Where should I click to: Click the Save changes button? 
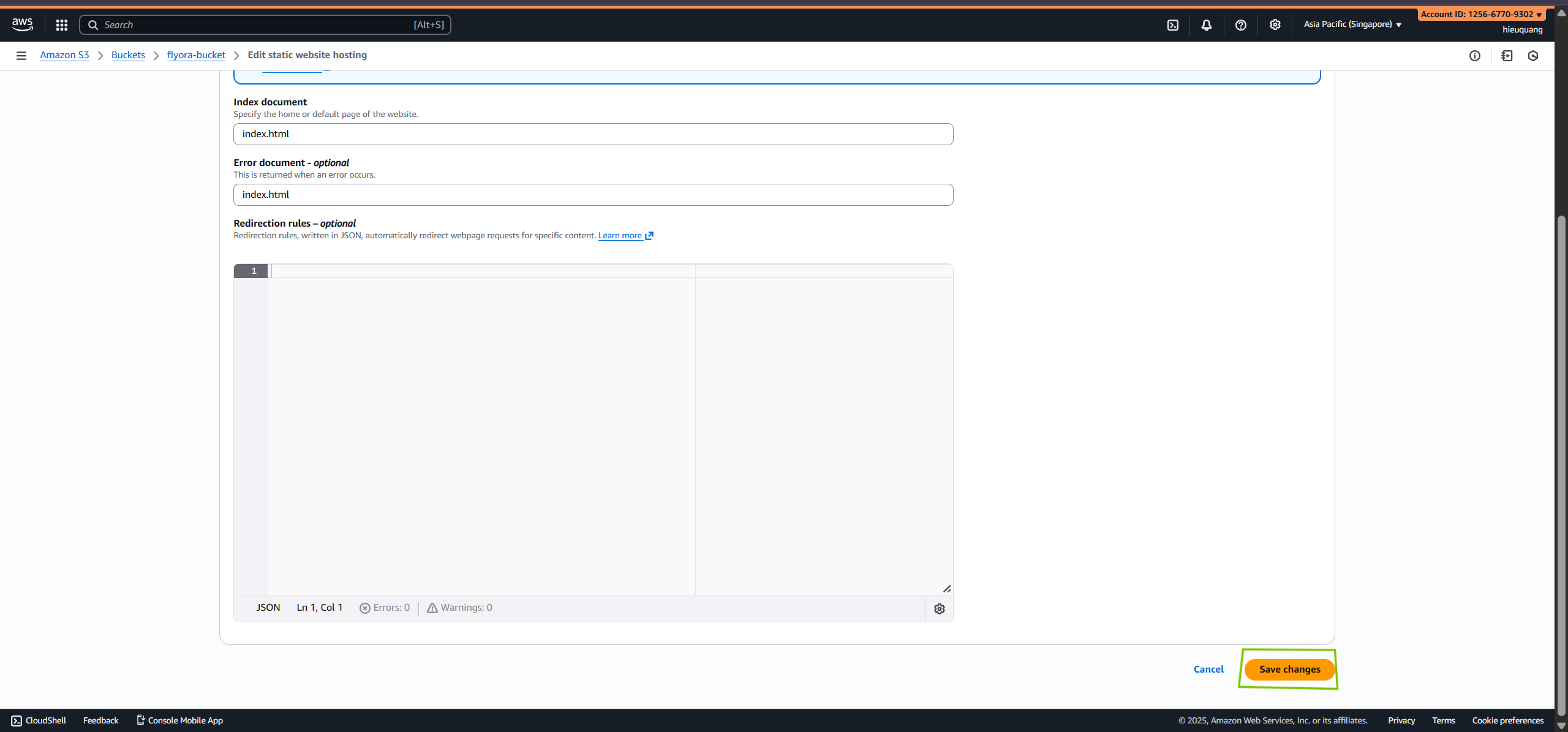[x=1289, y=669]
